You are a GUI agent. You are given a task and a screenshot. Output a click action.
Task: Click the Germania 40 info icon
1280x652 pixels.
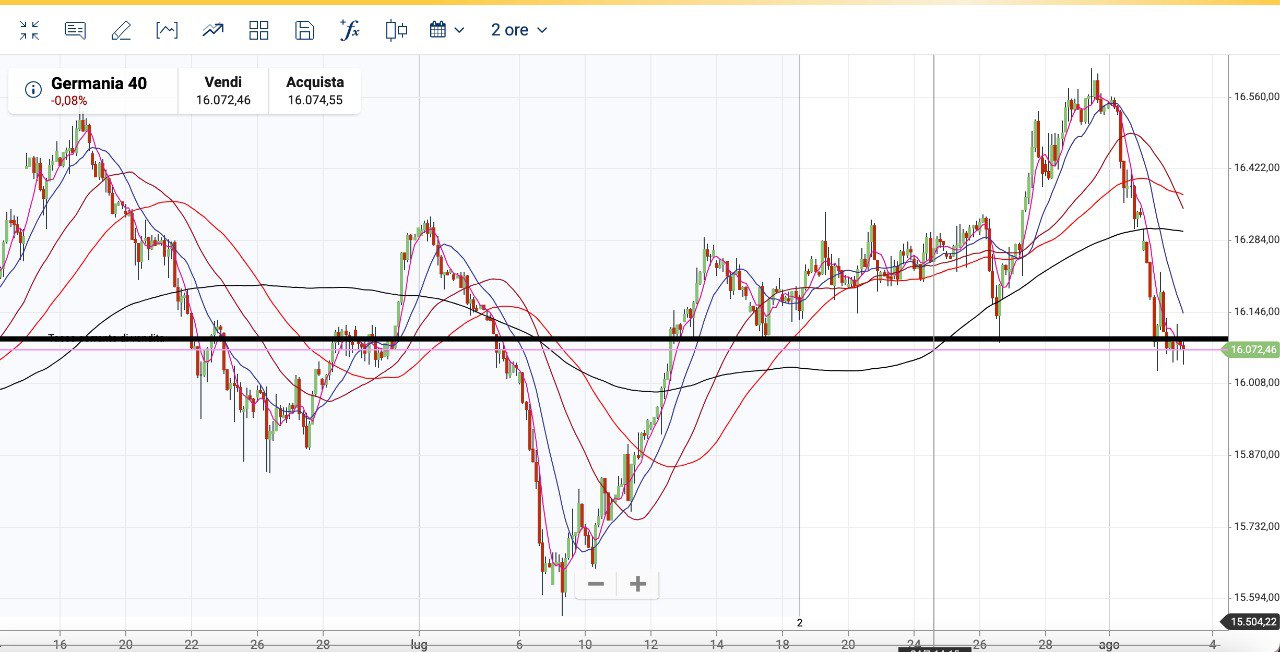click(33, 91)
